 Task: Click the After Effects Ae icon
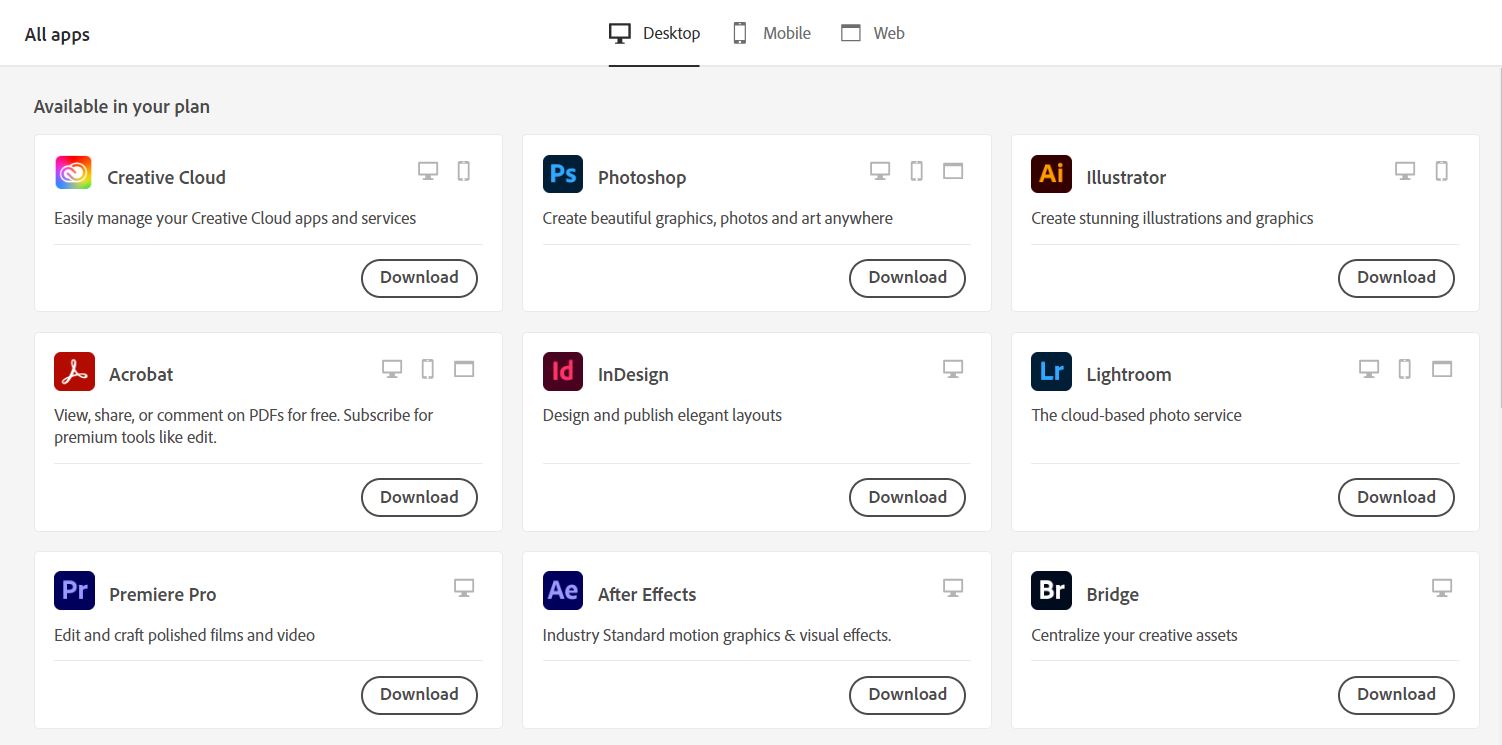tap(562, 591)
